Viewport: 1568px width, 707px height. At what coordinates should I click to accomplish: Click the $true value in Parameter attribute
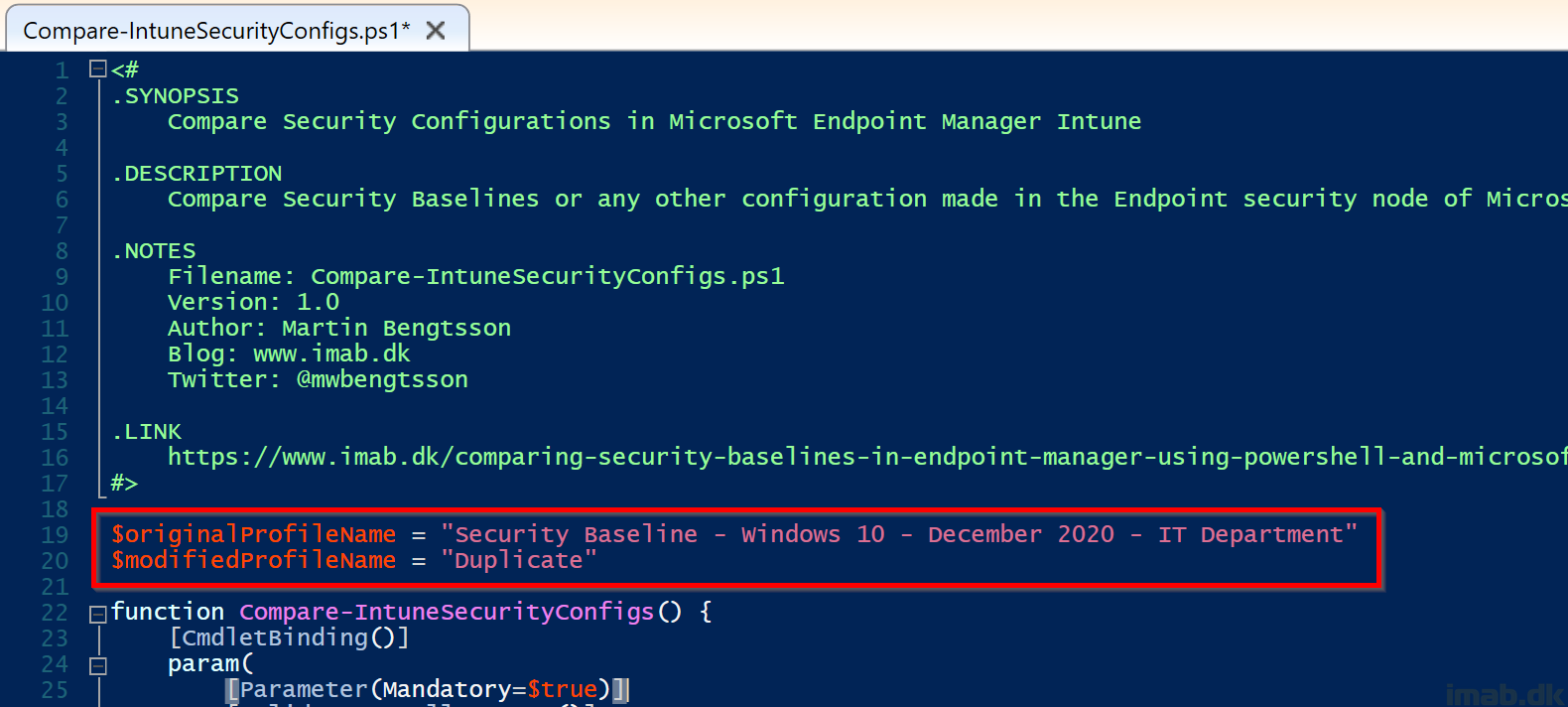562,689
